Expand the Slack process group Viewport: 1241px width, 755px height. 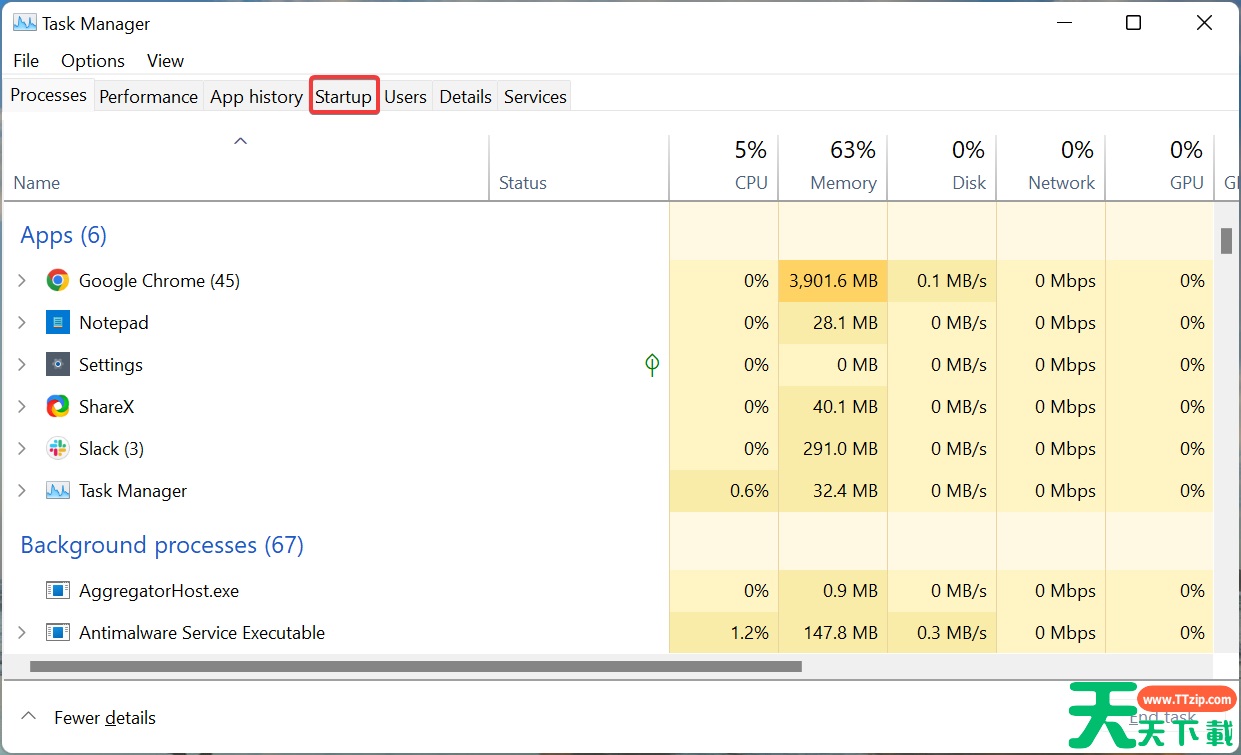(x=22, y=449)
